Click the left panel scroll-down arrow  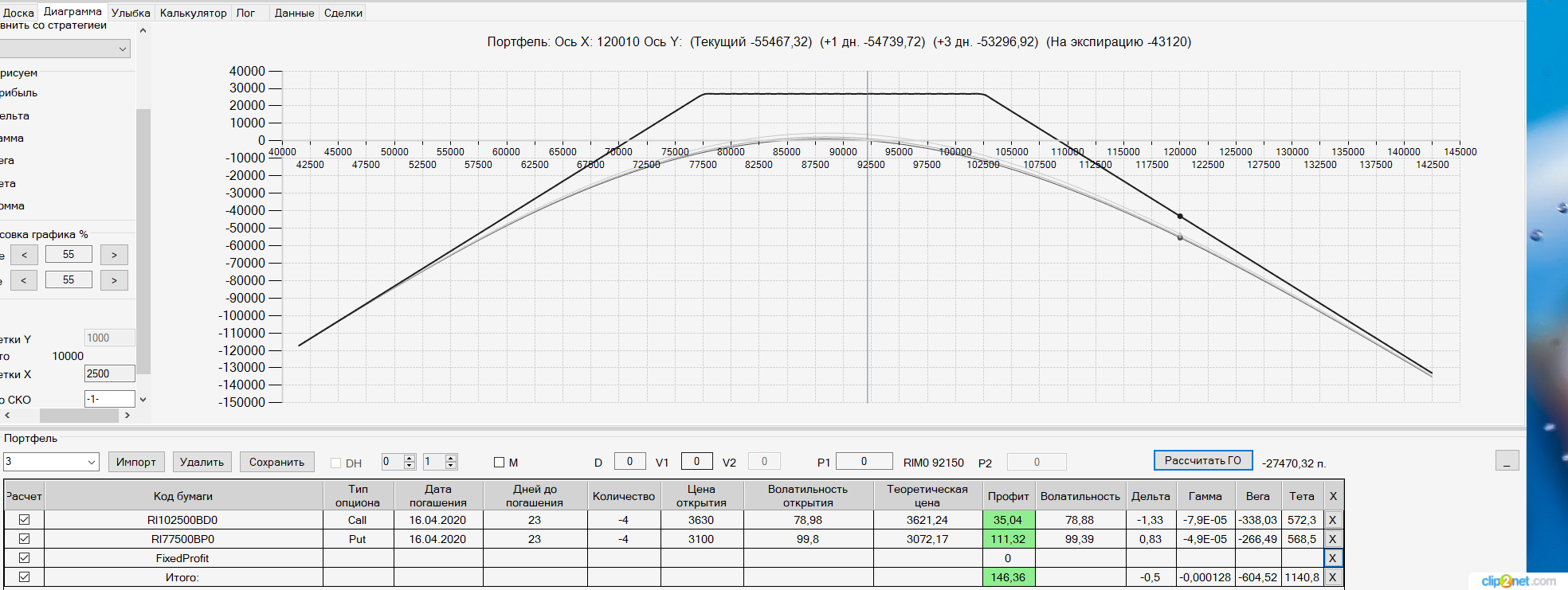click(x=143, y=400)
